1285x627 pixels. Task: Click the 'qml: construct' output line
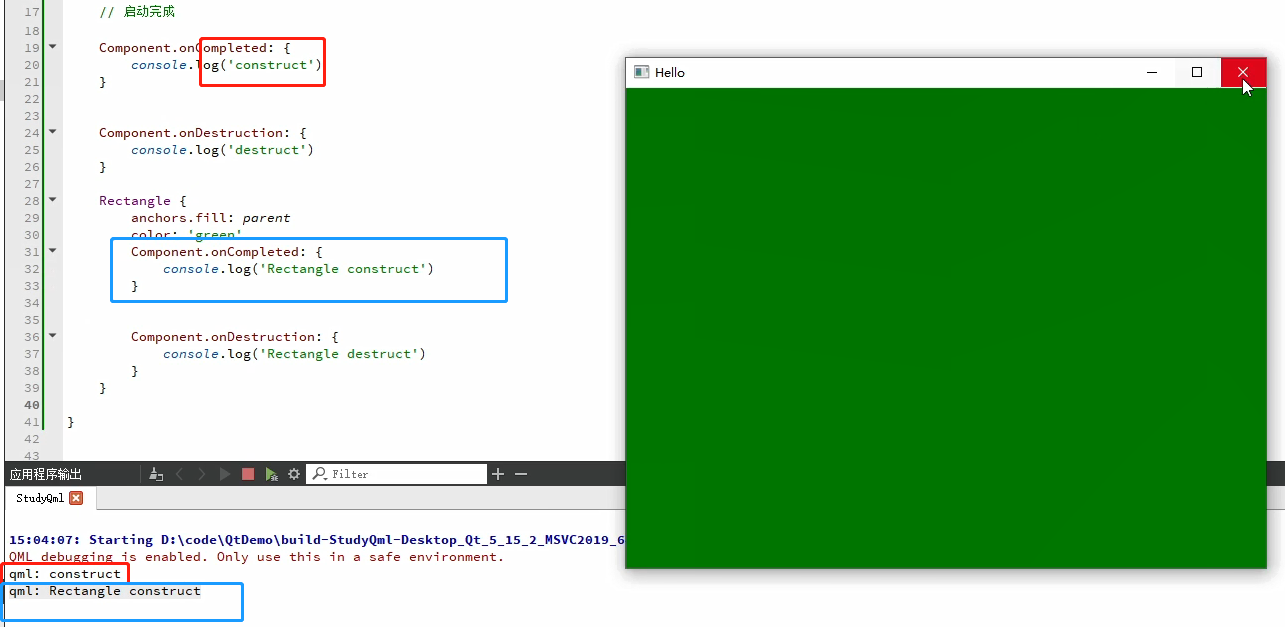pyautogui.click(x=65, y=574)
